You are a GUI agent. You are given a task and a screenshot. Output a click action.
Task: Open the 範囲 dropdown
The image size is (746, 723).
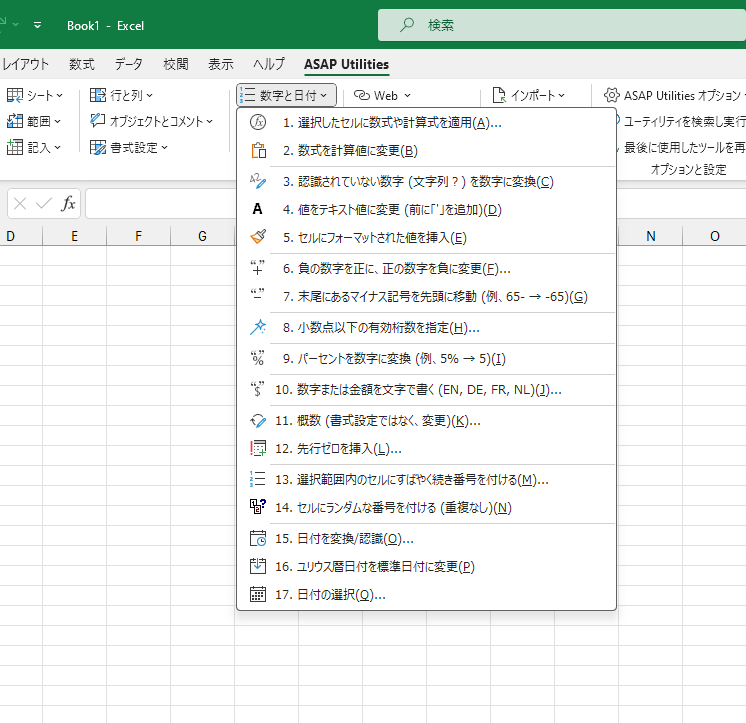(x=34, y=121)
